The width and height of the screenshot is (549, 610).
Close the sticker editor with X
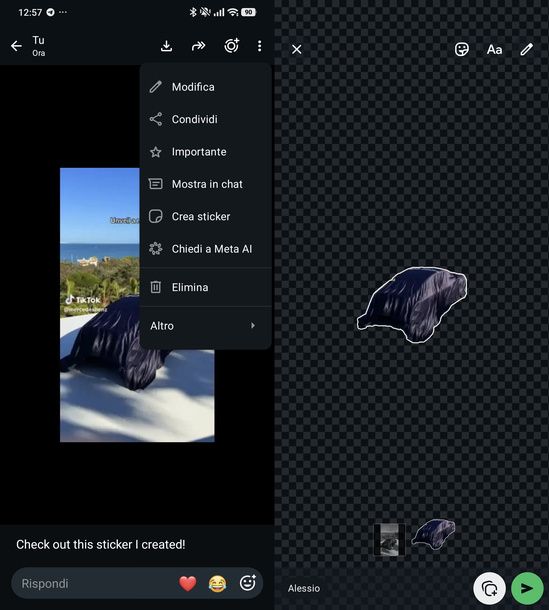click(296, 49)
